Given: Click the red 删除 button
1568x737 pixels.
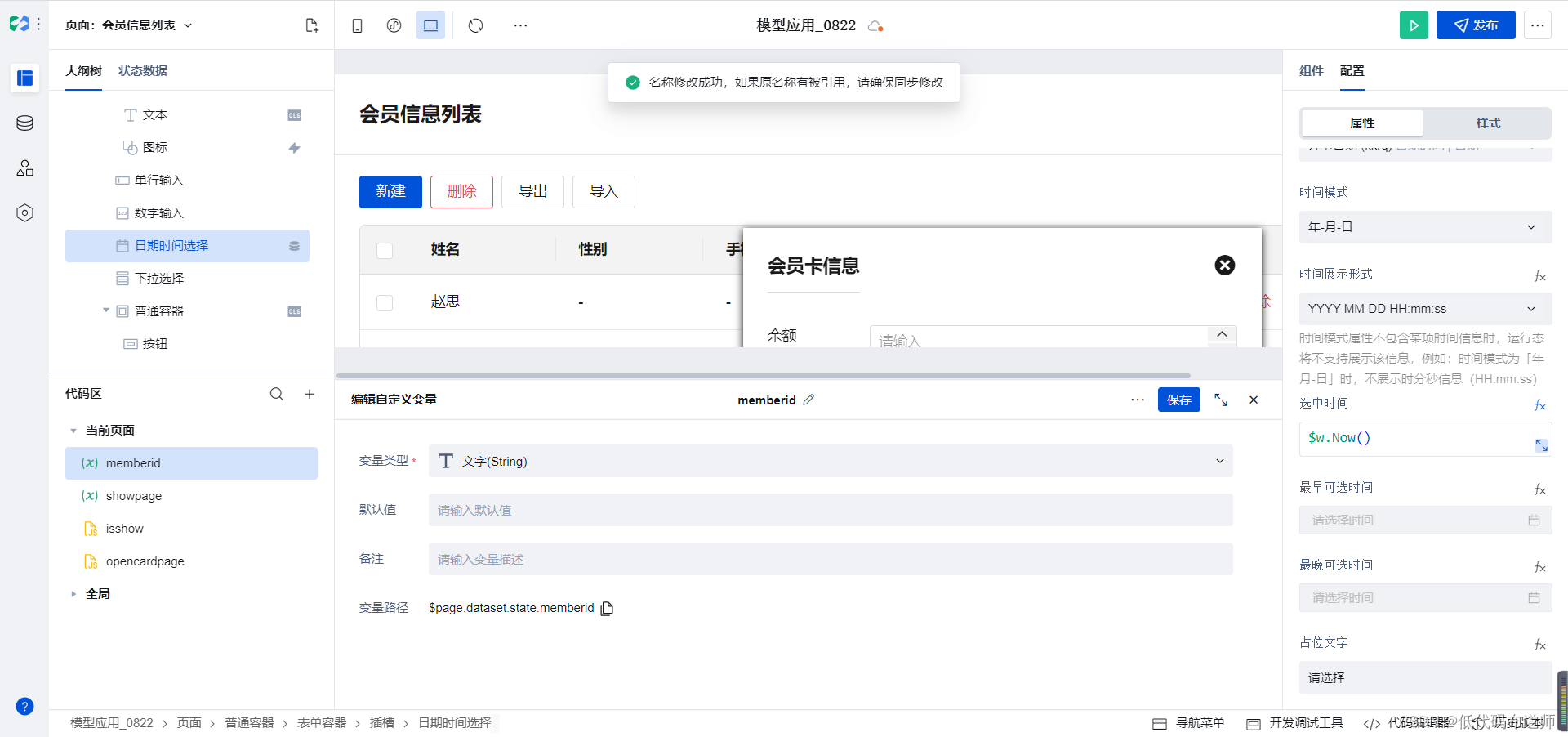Looking at the screenshot, I should [461, 192].
